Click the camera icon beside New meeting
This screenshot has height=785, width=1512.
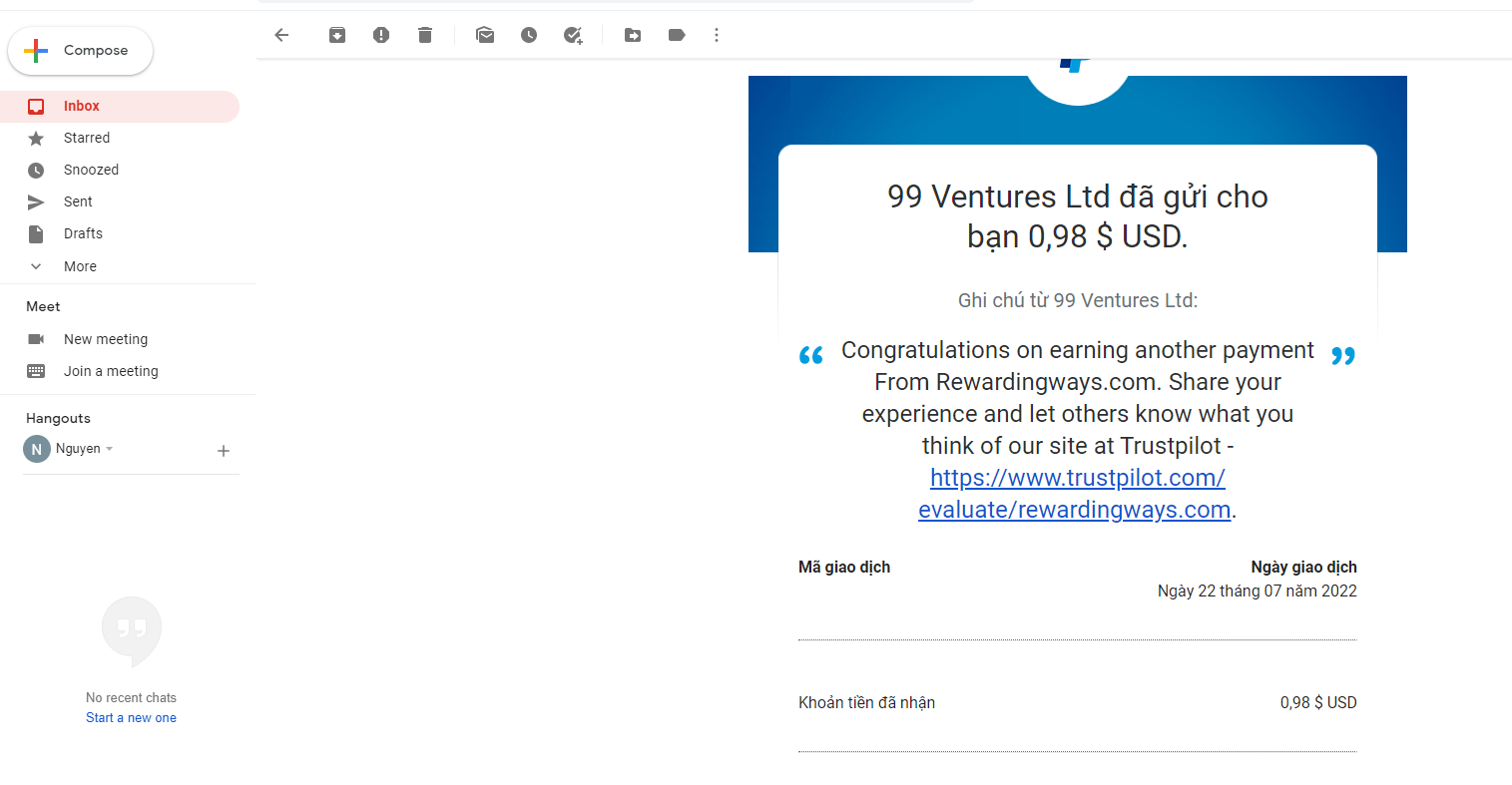[36, 339]
